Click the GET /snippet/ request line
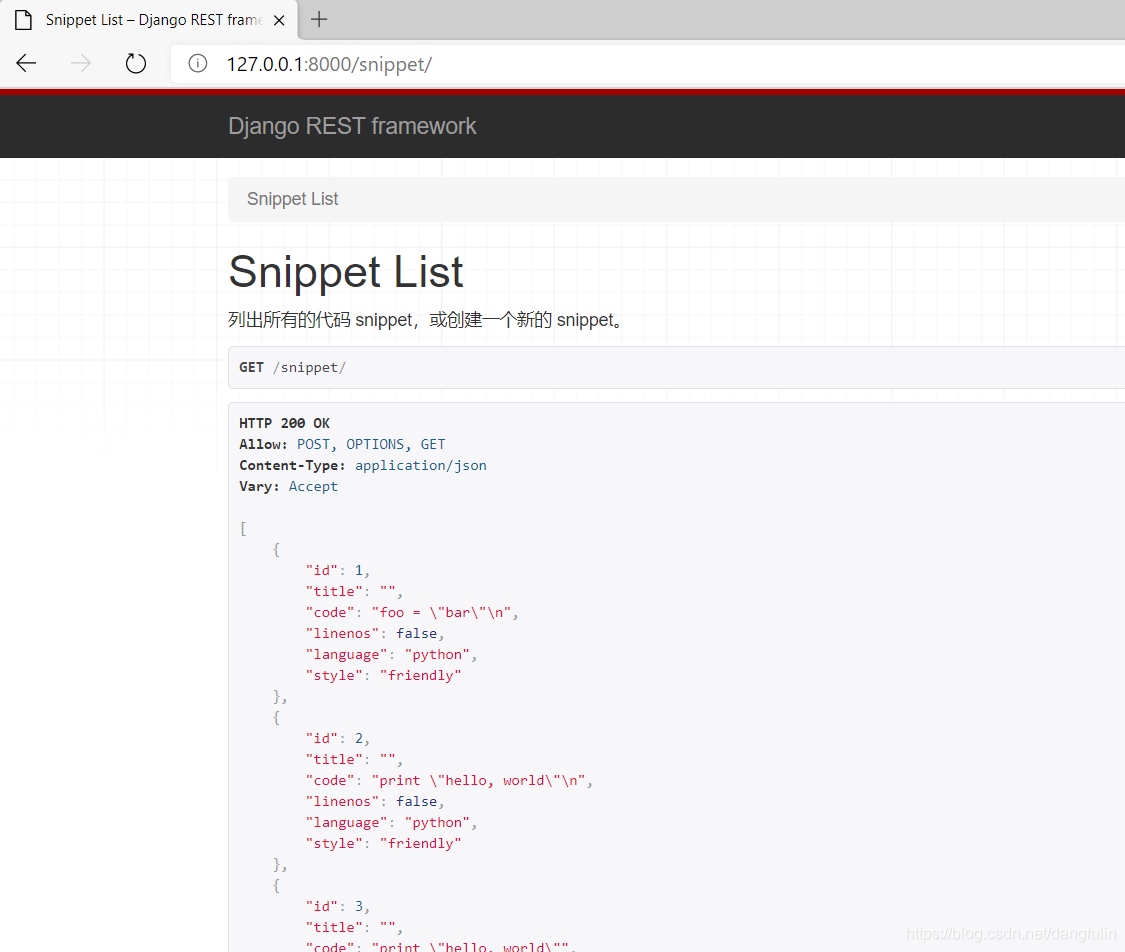 (292, 367)
